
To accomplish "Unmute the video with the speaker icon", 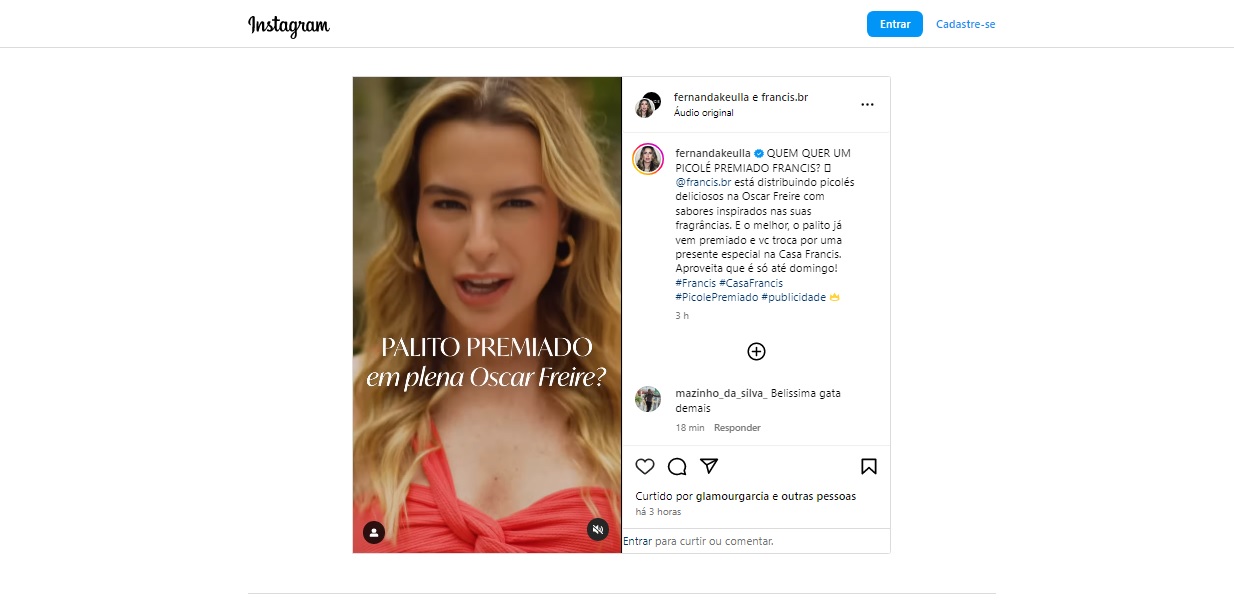I will (598, 530).
